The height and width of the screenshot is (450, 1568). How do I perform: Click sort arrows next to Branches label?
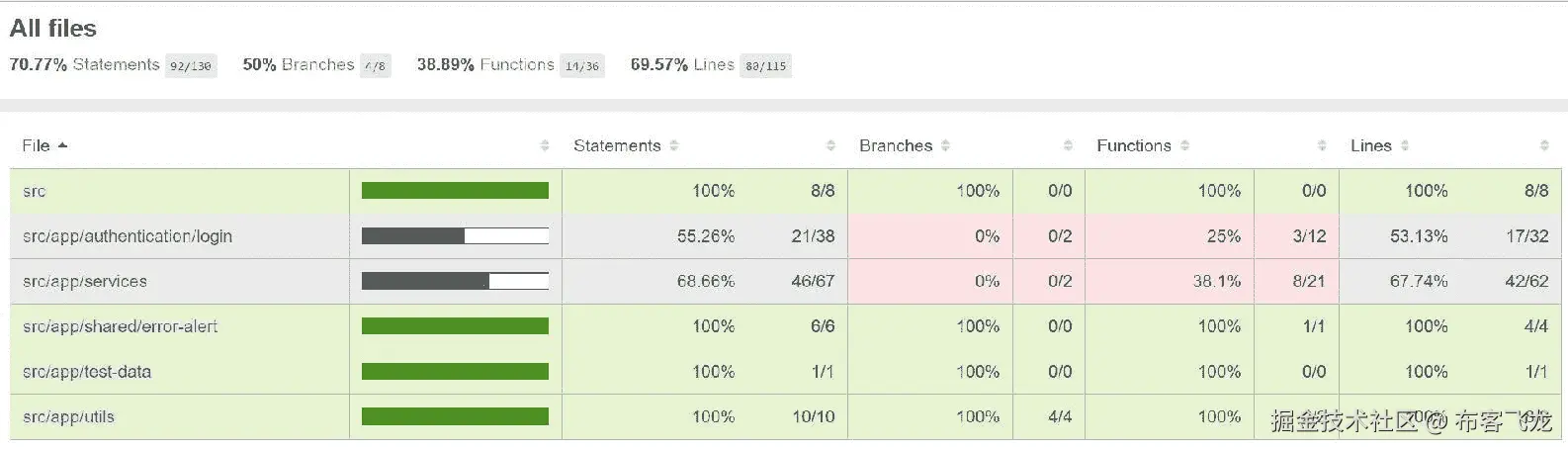[x=945, y=145]
